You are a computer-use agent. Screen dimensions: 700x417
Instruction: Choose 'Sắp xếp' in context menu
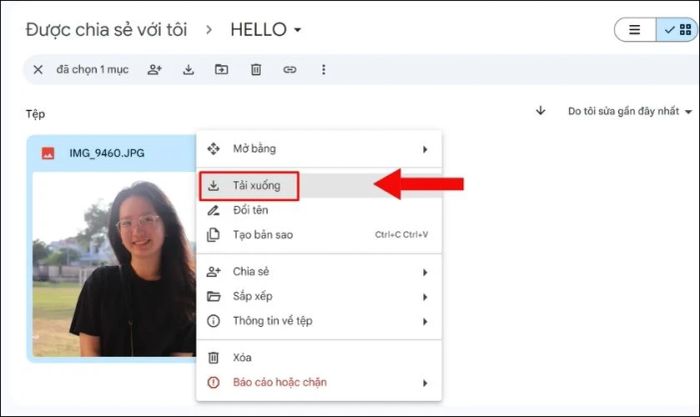pos(319,296)
